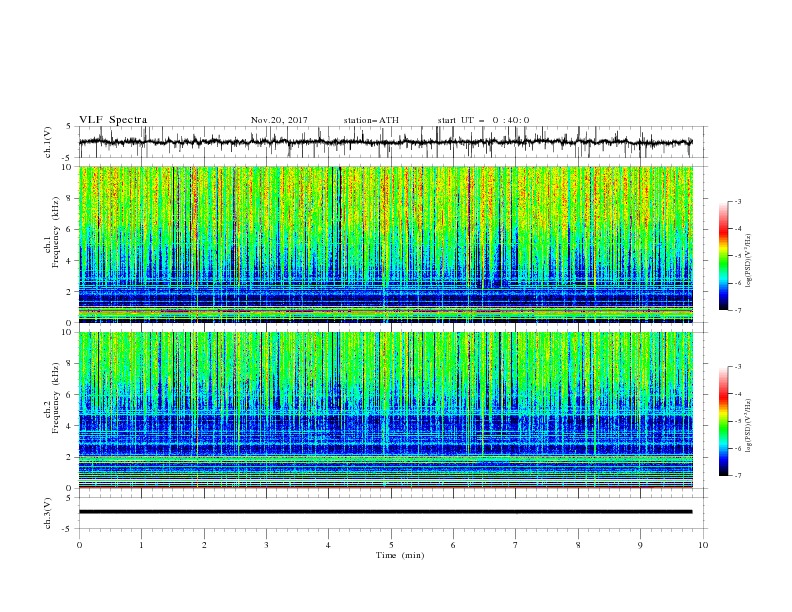The height and width of the screenshot is (612, 792).
Task: Click time axis tick label "4"
Action: coord(329,545)
